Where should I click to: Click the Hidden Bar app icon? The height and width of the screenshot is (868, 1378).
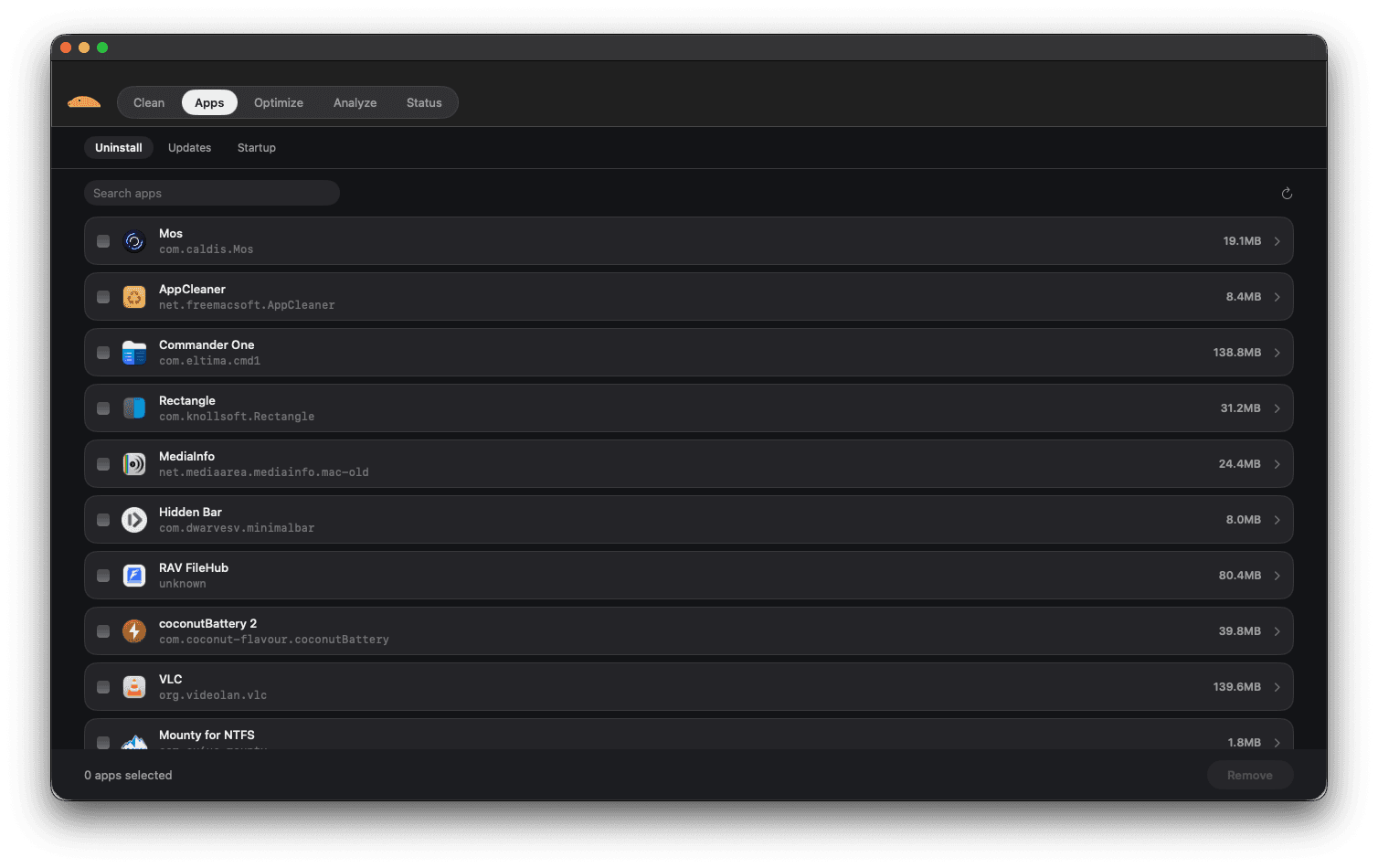(134, 520)
